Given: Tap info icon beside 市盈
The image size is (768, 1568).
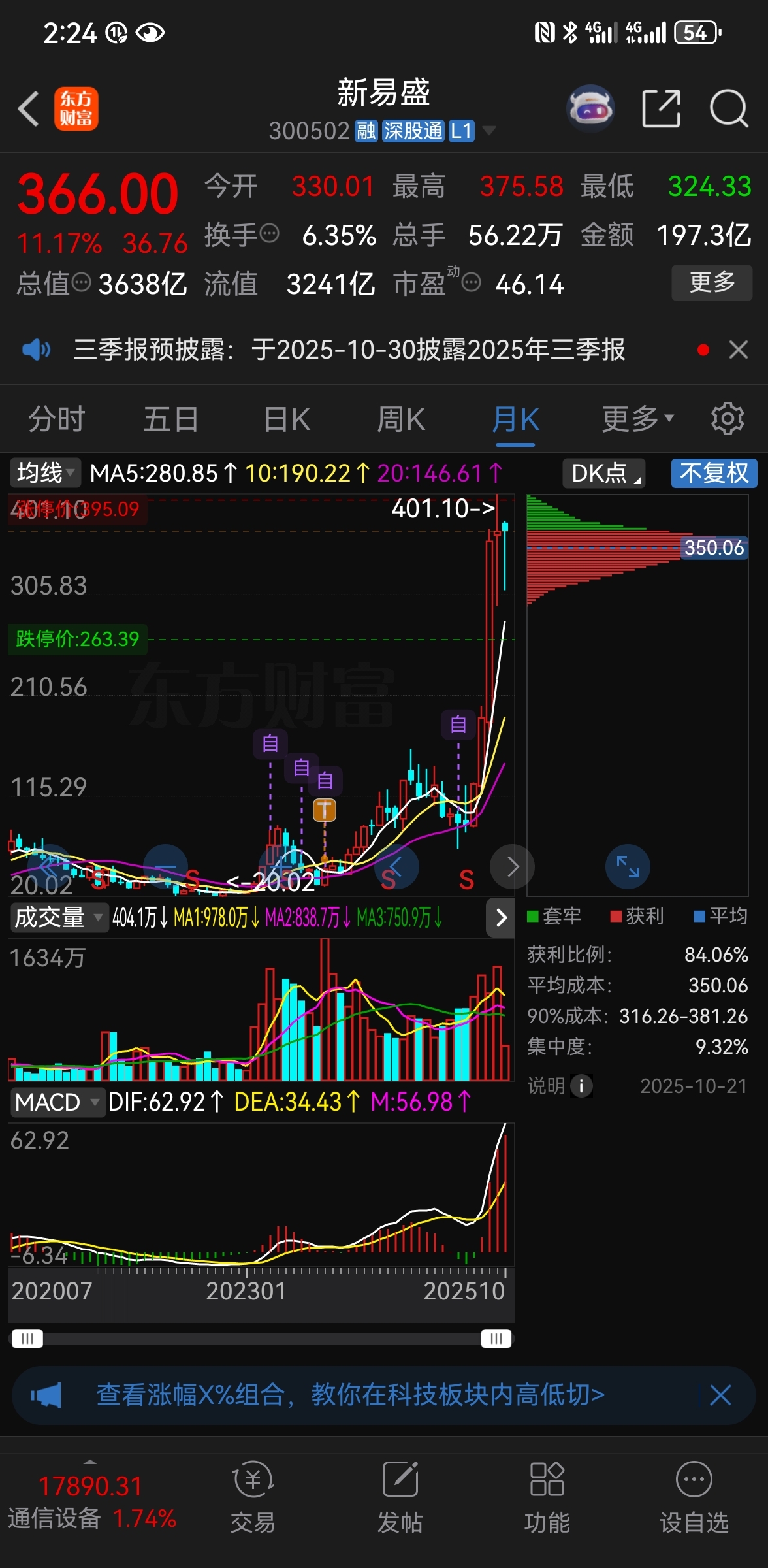Looking at the screenshot, I should [x=471, y=283].
